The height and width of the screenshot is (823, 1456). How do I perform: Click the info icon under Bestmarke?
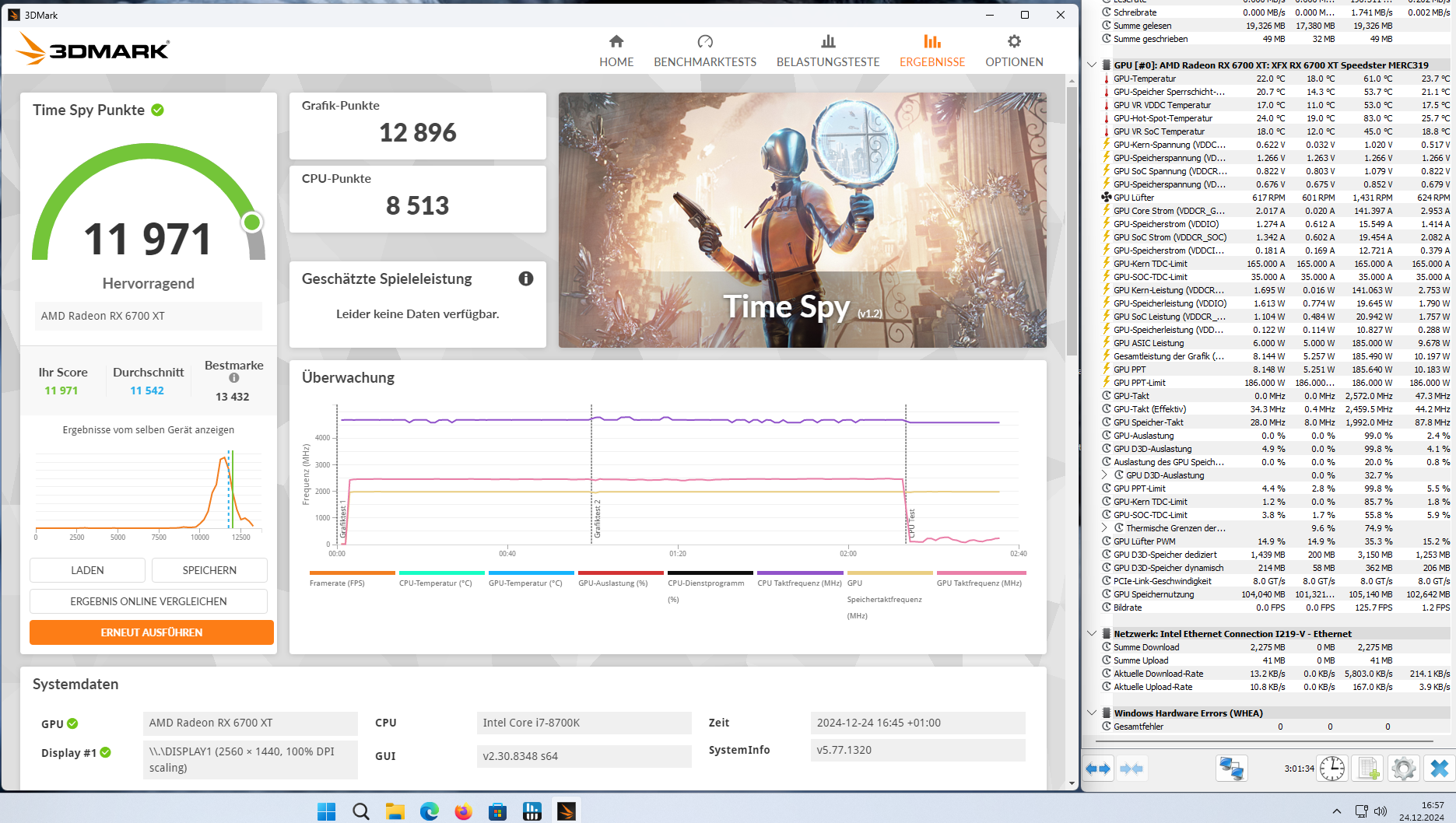pyautogui.click(x=234, y=378)
